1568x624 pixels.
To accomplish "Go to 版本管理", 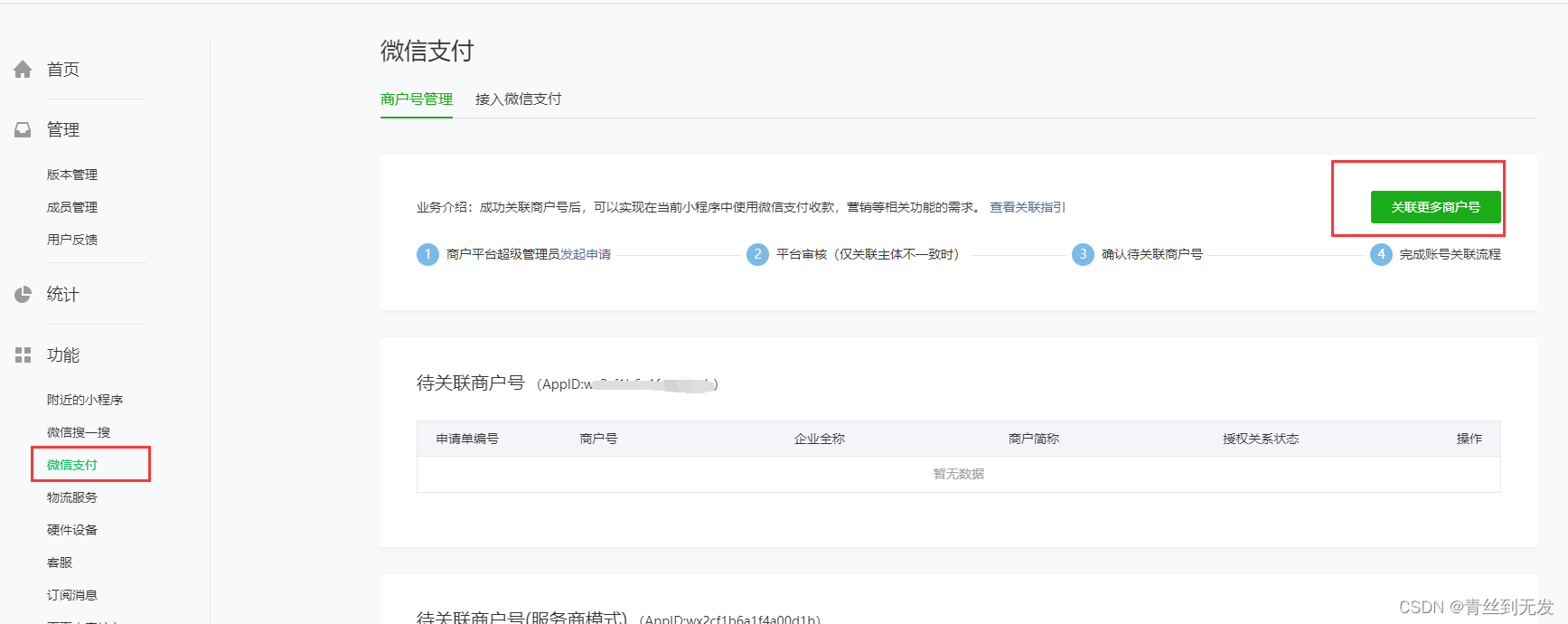I will (x=72, y=175).
